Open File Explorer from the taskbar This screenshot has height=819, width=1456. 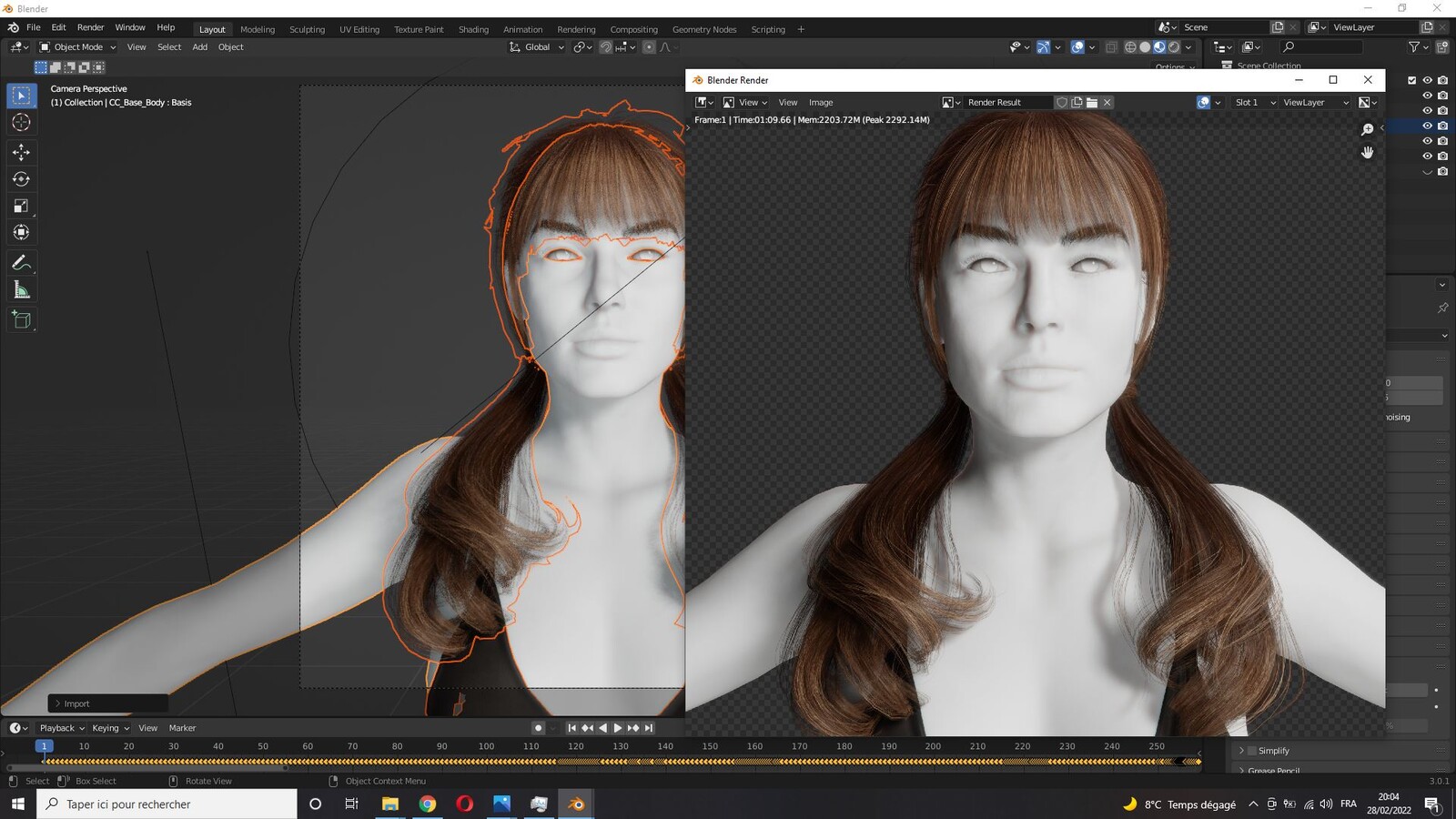(389, 804)
